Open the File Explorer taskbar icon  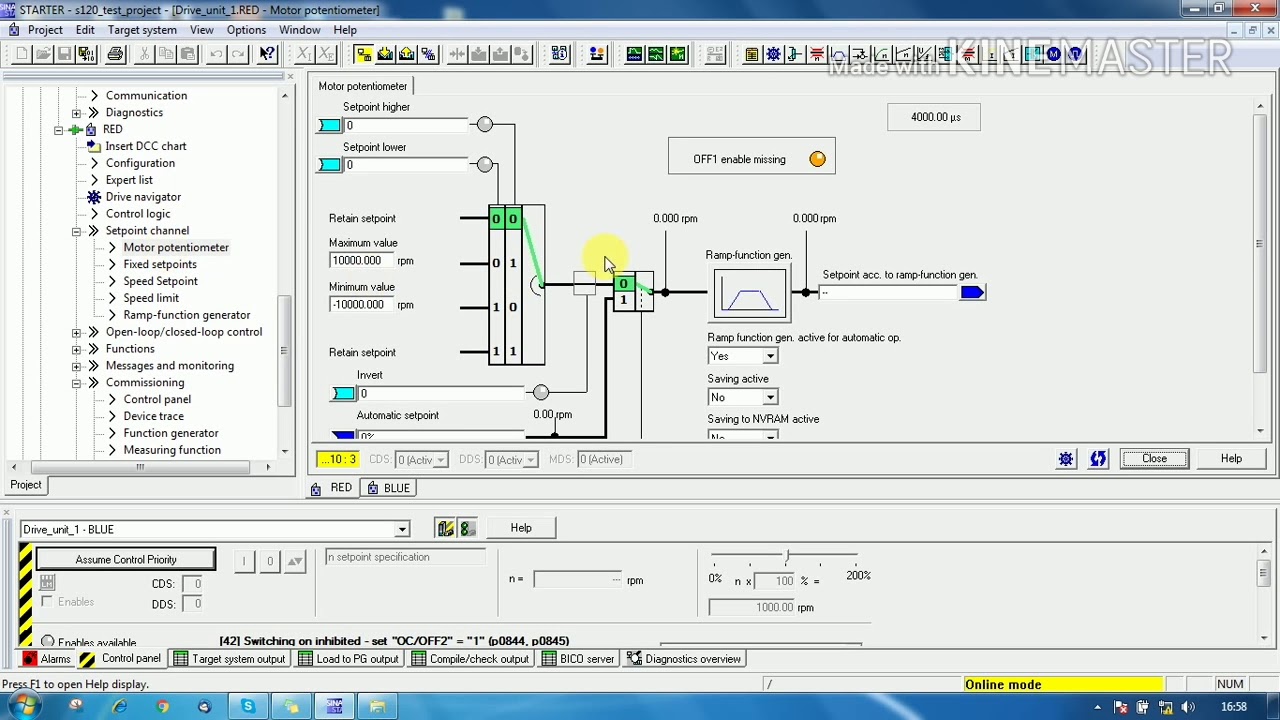pyautogui.click(x=377, y=706)
